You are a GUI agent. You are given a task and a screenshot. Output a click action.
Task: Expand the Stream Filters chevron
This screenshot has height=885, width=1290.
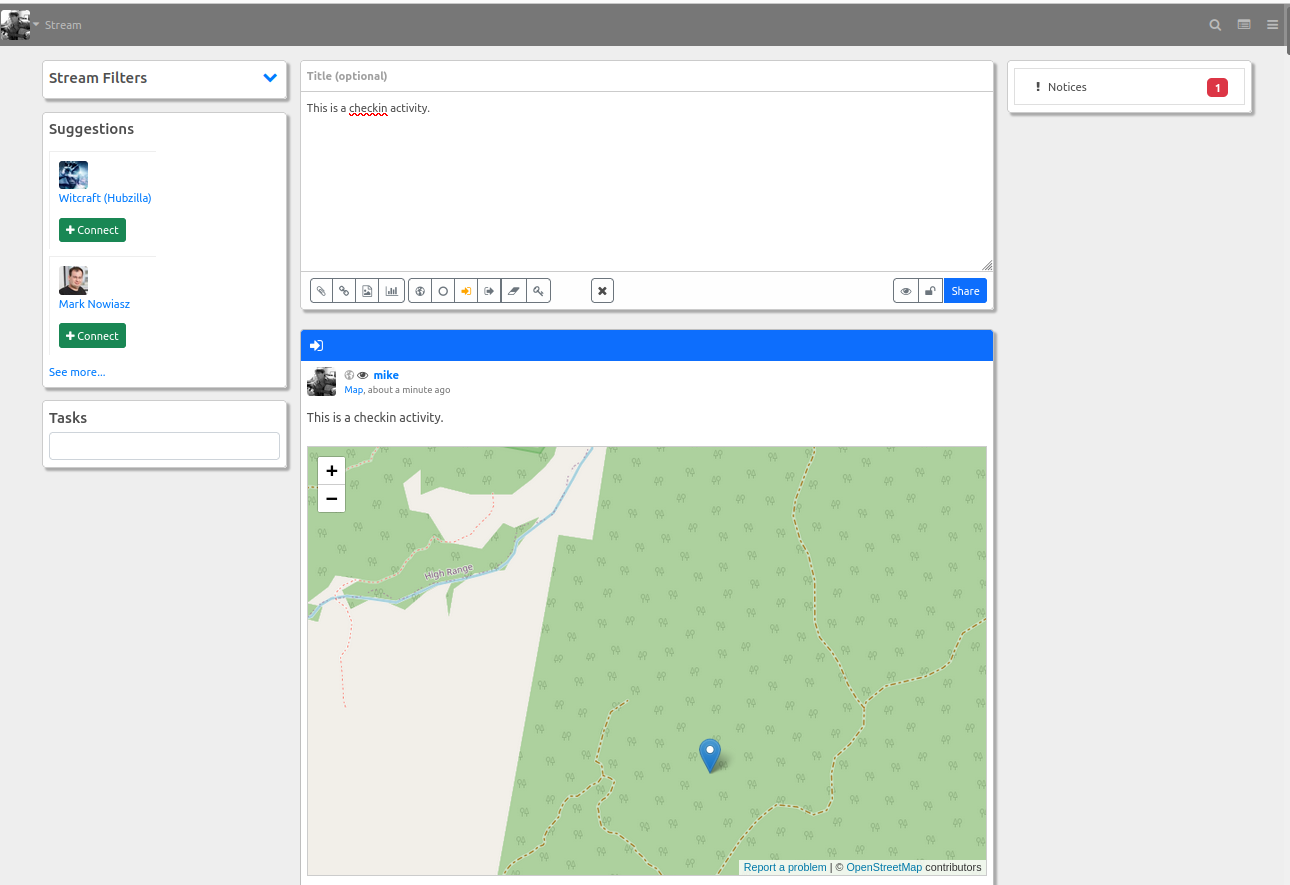pyautogui.click(x=270, y=78)
